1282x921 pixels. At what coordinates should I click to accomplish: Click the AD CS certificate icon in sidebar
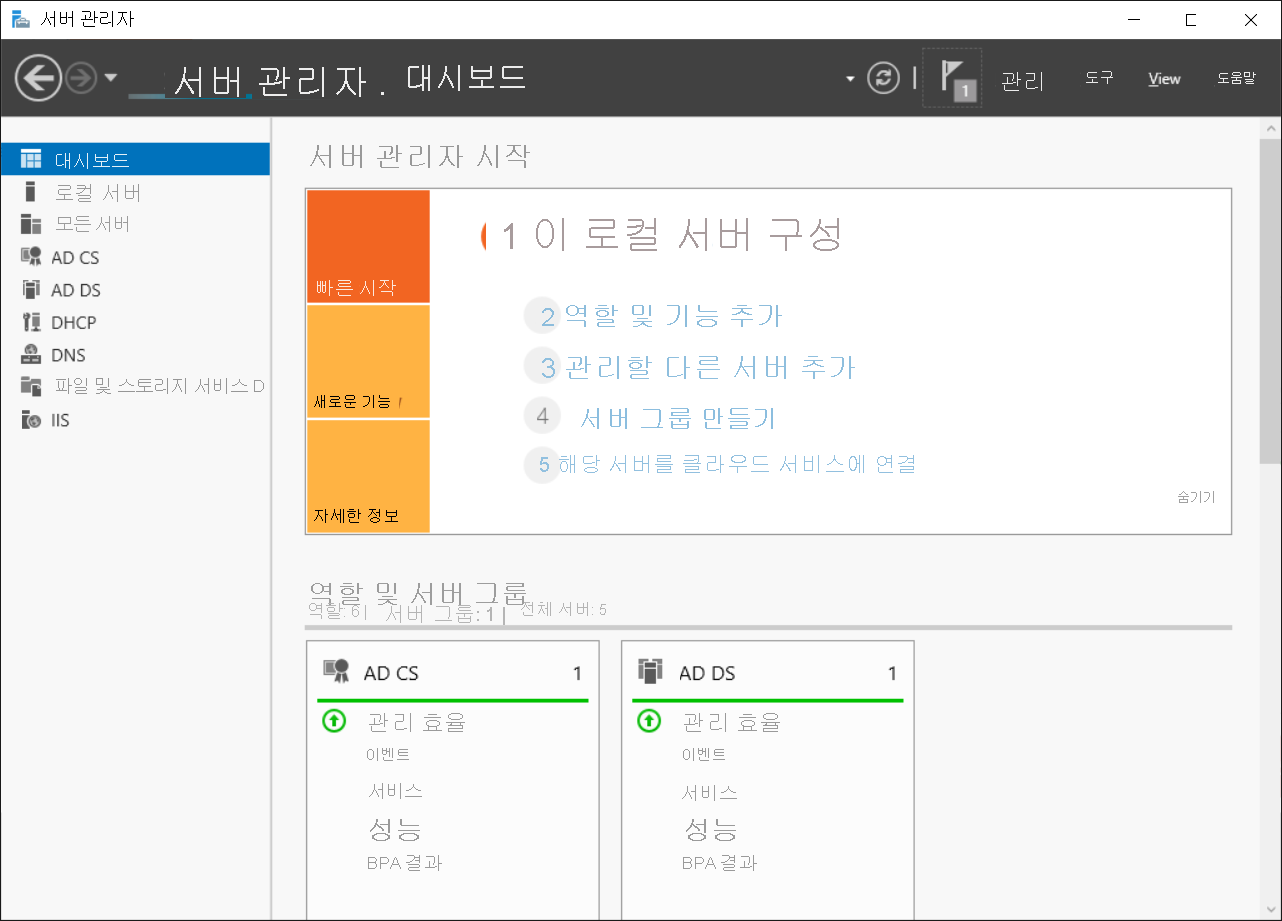click(x=31, y=256)
